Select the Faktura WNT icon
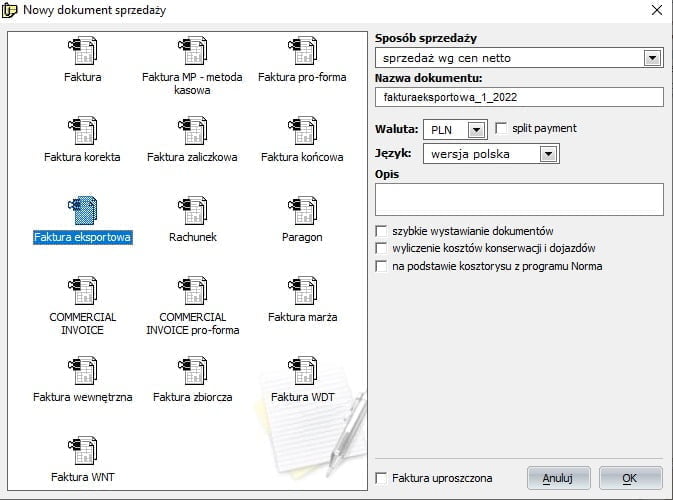Viewport: 673px width, 500px height. (x=82, y=450)
